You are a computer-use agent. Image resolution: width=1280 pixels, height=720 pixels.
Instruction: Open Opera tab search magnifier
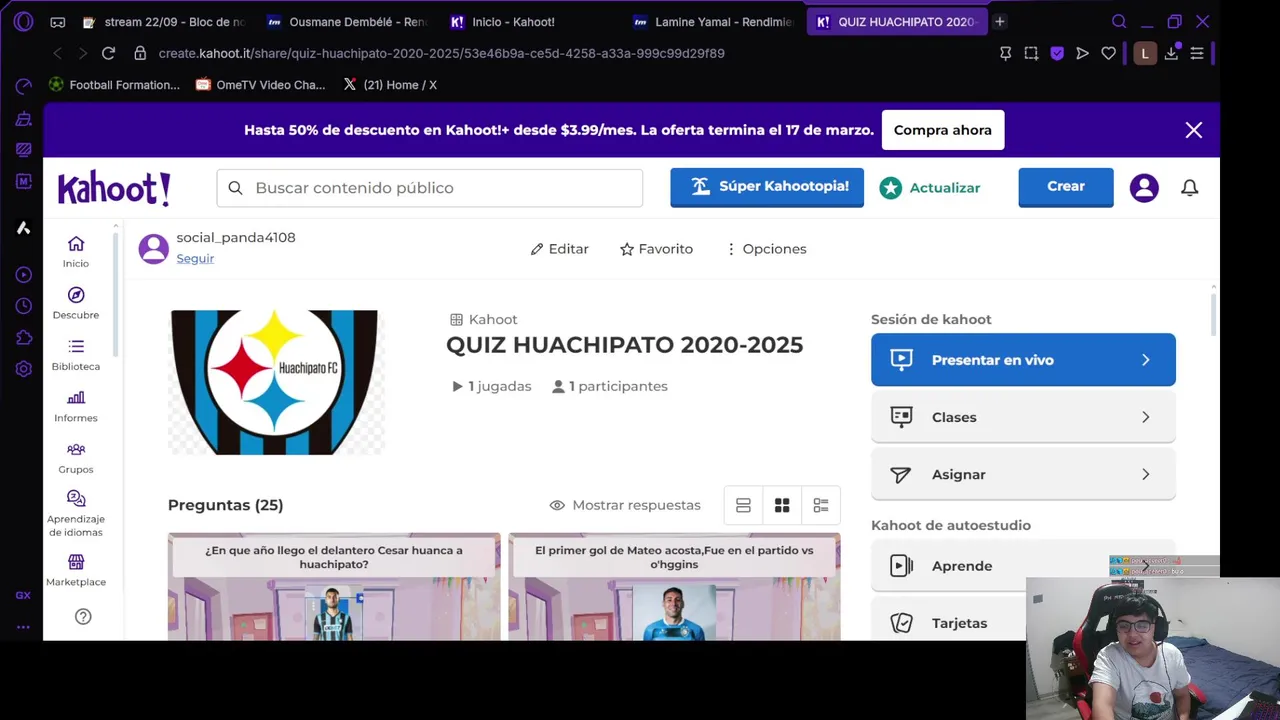pyautogui.click(x=1119, y=22)
